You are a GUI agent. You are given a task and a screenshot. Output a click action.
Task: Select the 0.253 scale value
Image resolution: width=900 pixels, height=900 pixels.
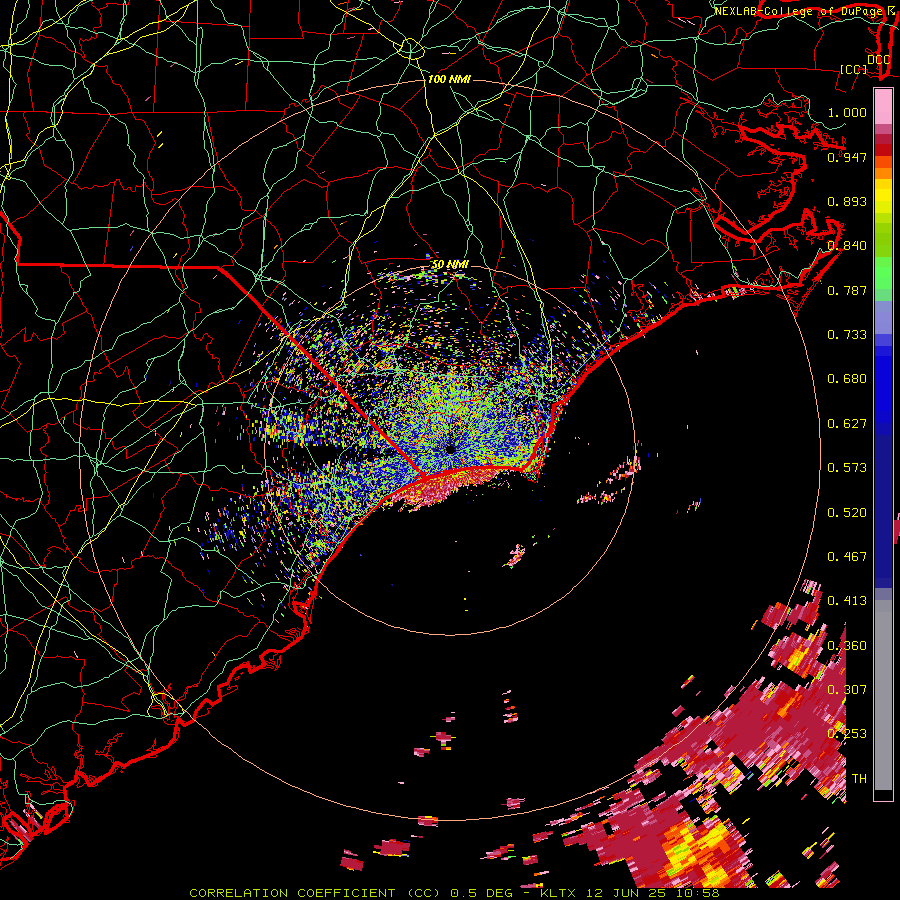847,734
